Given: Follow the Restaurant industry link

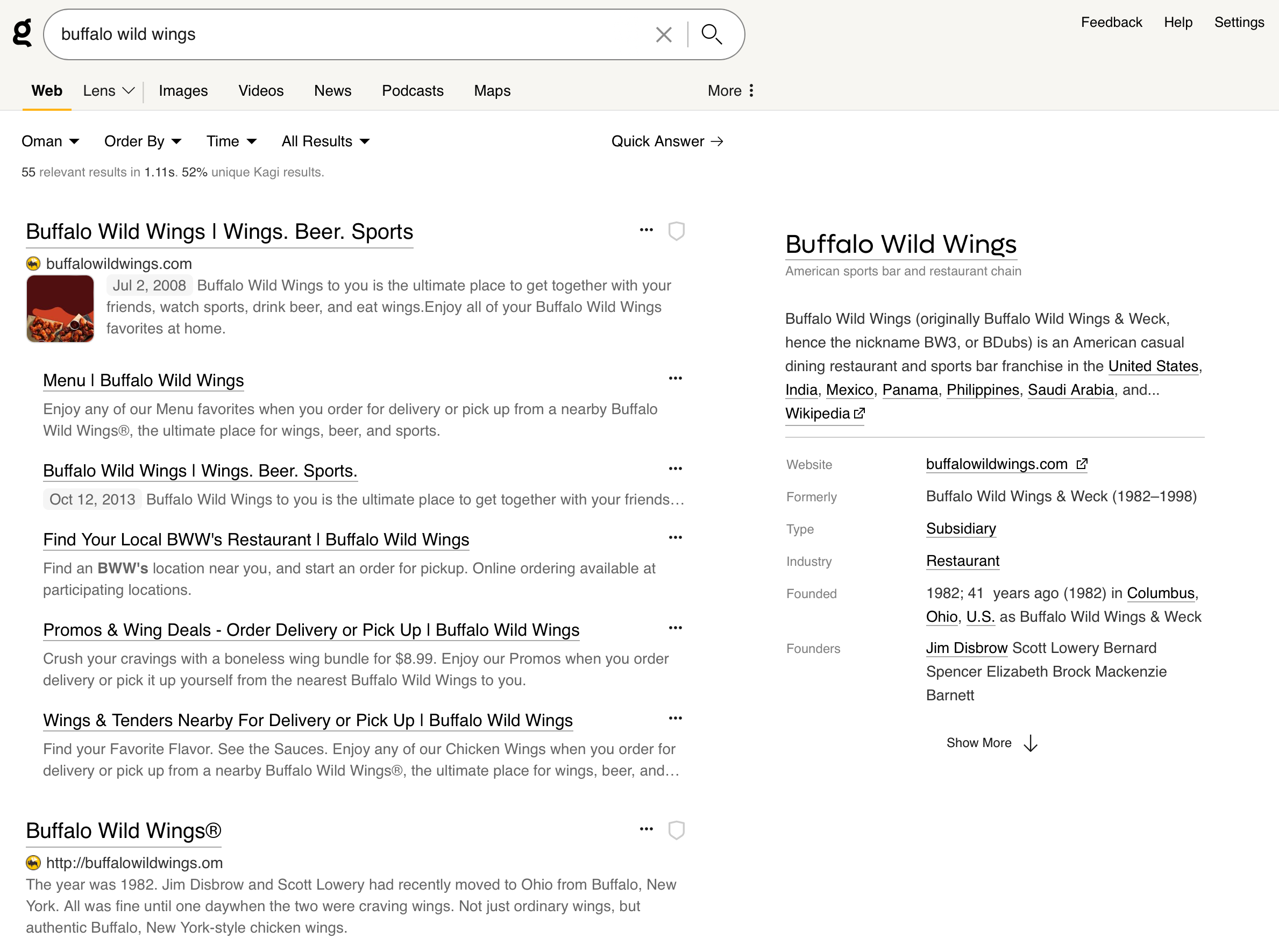Looking at the screenshot, I should 963,562.
